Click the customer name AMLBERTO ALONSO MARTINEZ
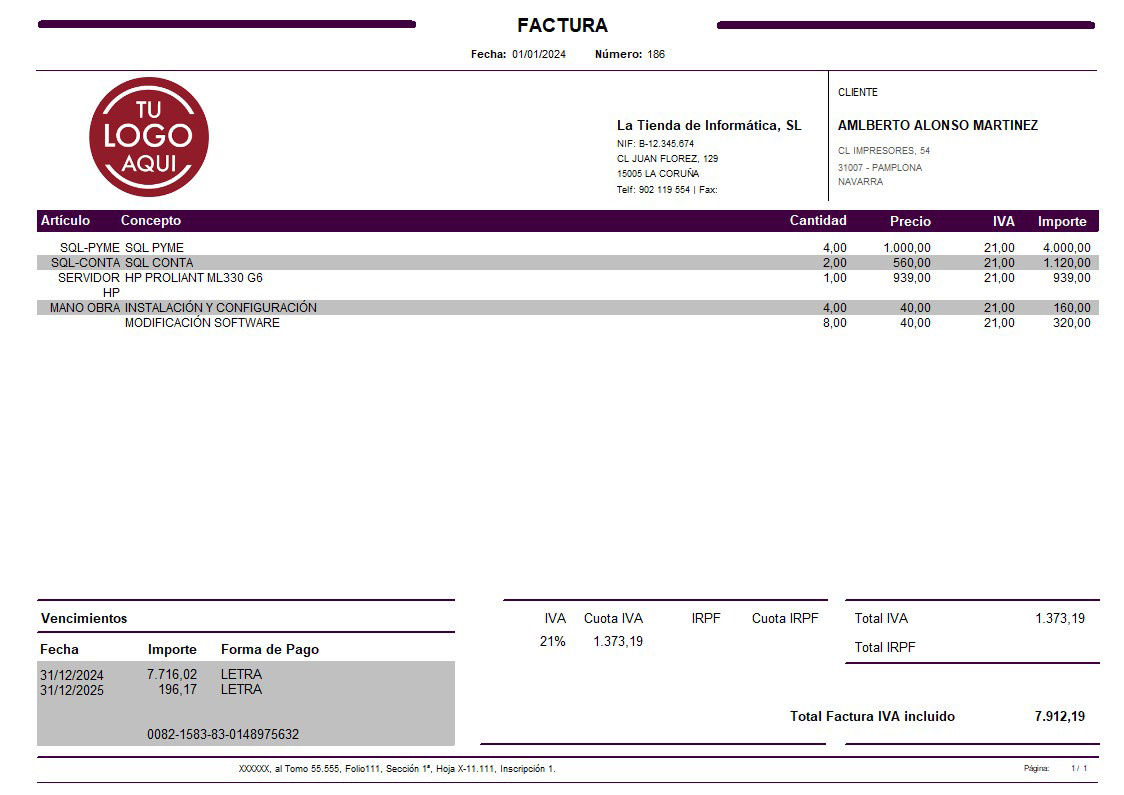Screen dimensions: 1124x795 (938, 126)
